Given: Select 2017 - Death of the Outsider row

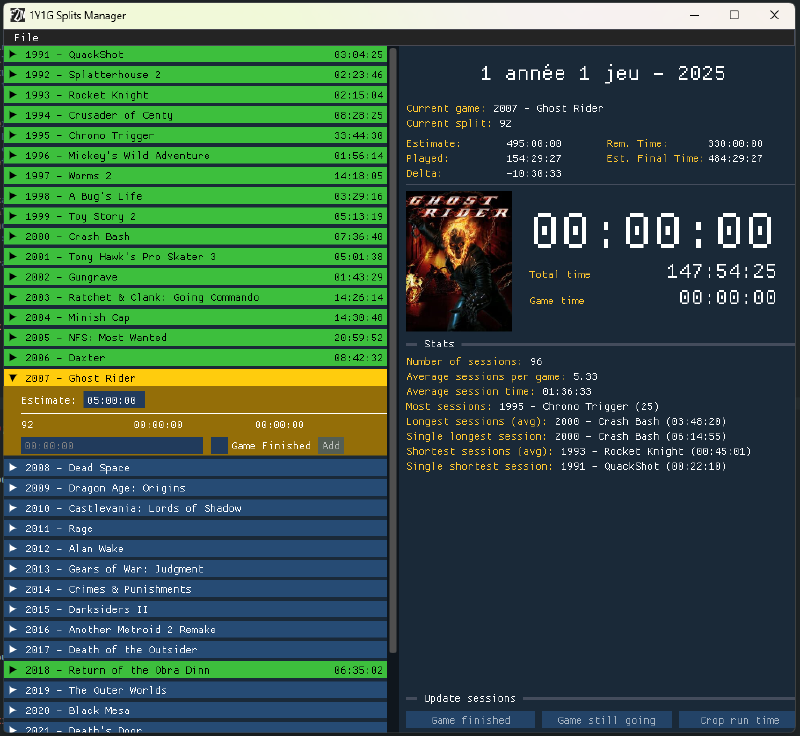Looking at the screenshot, I should (195, 649).
